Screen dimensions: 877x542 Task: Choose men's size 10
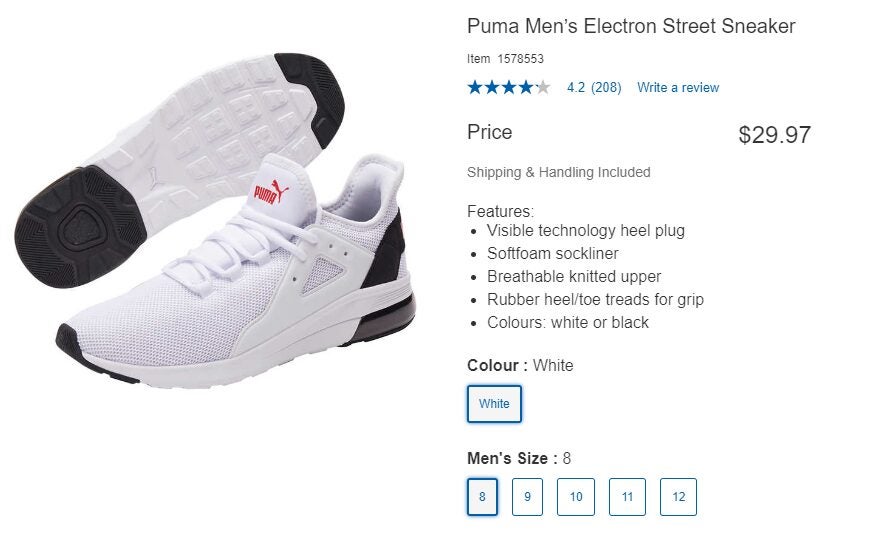(x=576, y=497)
